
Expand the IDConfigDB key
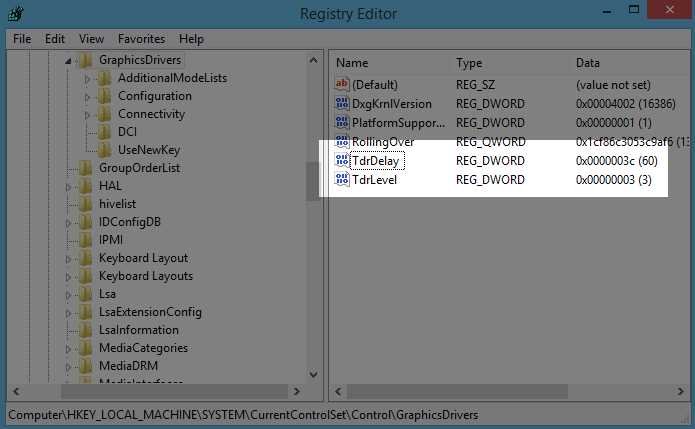coord(68,223)
